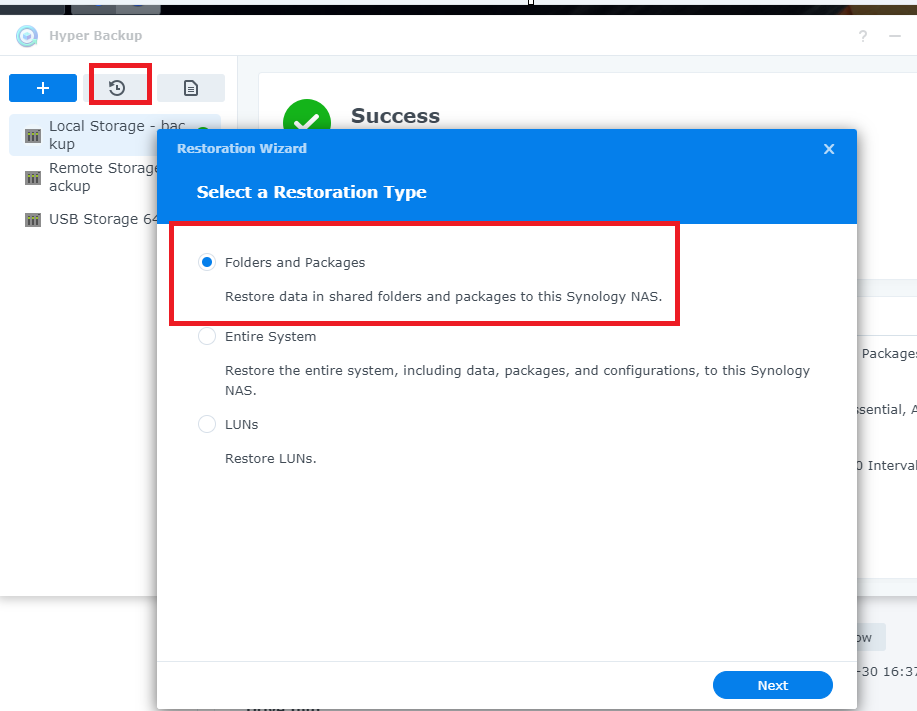
Task: Select the Local Storage backup task icon
Action: coord(31,133)
